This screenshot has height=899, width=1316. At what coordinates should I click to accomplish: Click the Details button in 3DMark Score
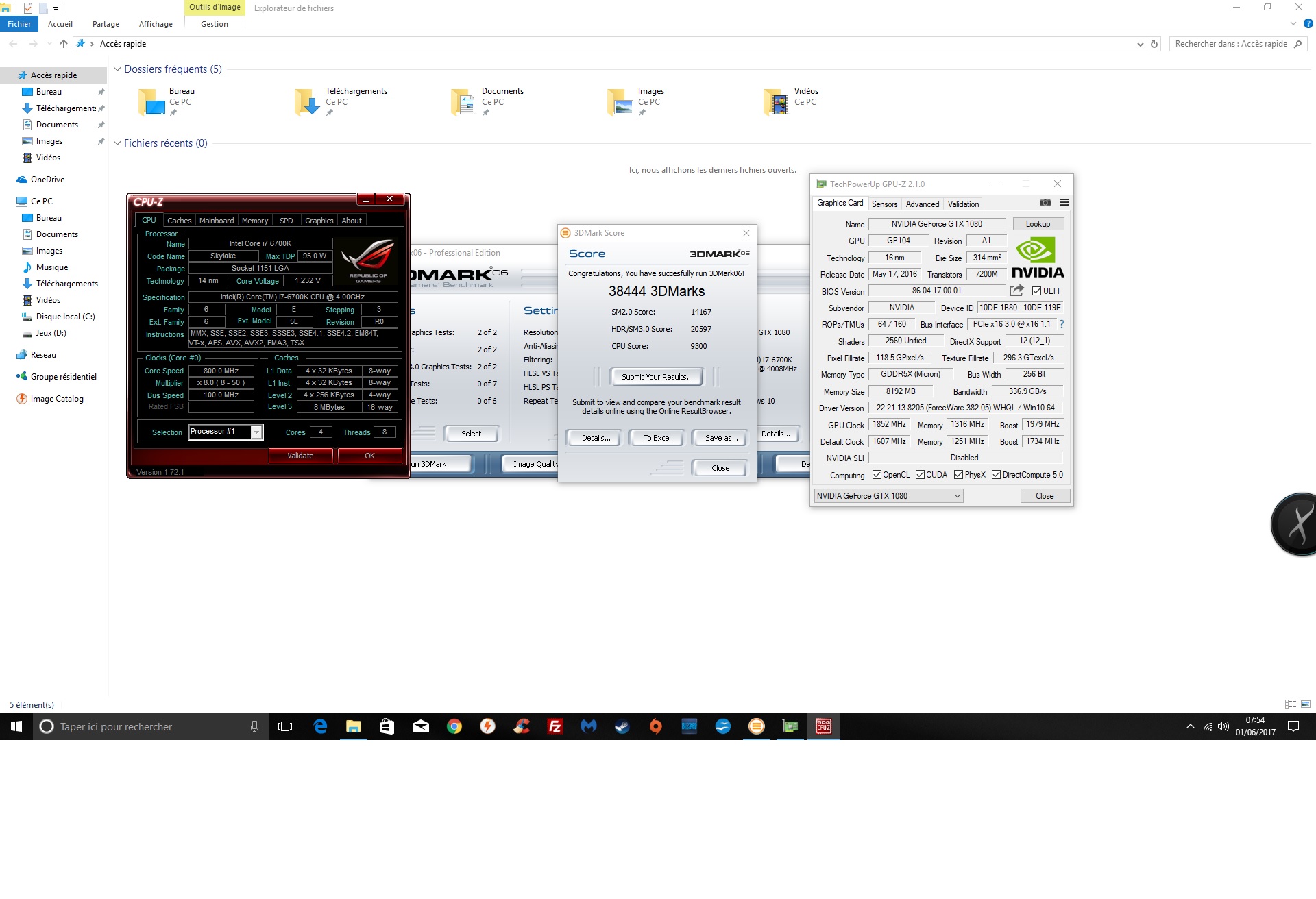point(595,438)
